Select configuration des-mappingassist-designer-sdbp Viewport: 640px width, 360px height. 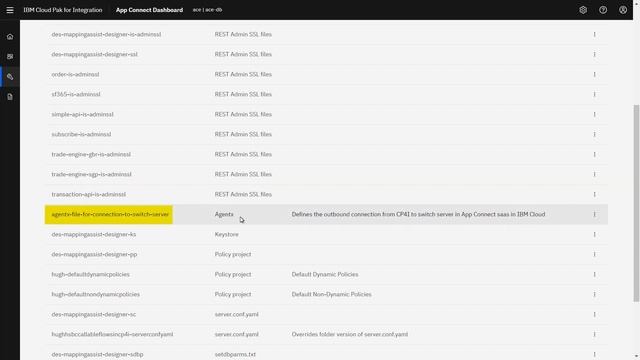tap(97, 354)
